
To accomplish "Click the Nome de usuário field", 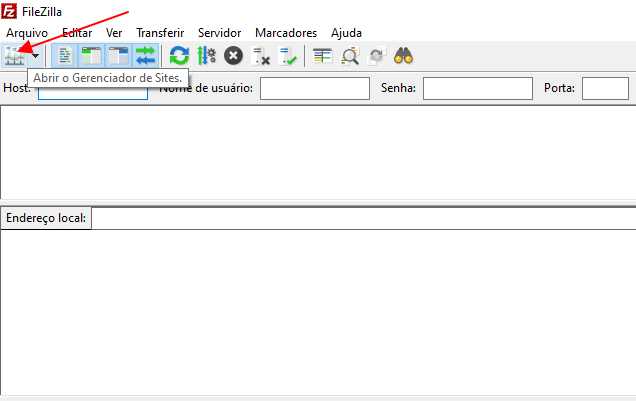I will pos(315,88).
